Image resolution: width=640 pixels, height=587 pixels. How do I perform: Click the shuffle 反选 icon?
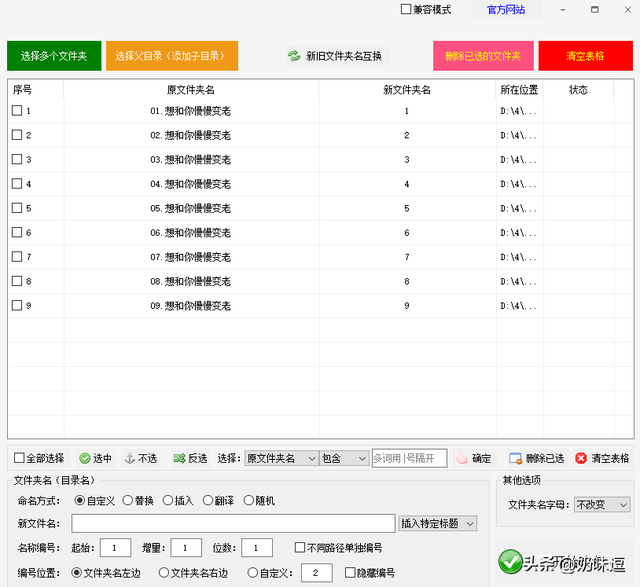click(179, 458)
